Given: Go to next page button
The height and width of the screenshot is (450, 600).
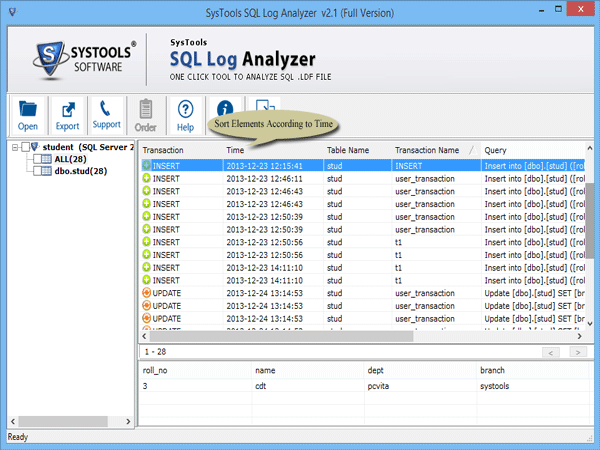Looking at the screenshot, I should (578, 352).
